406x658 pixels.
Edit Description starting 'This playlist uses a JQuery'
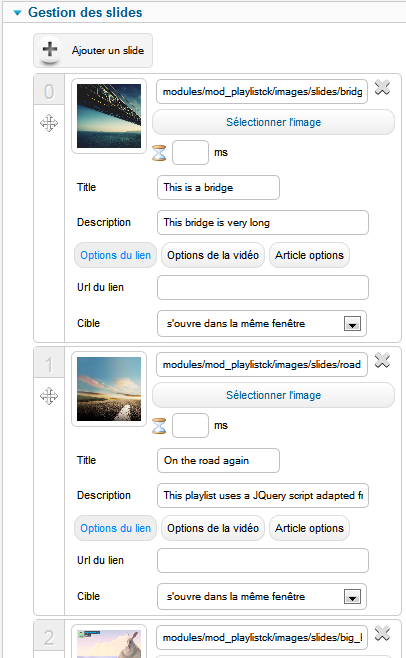coord(263,495)
